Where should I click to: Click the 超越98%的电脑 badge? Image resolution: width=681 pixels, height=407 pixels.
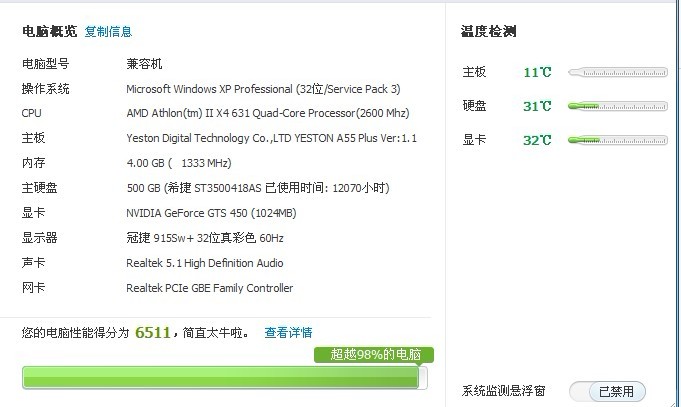[x=374, y=354]
